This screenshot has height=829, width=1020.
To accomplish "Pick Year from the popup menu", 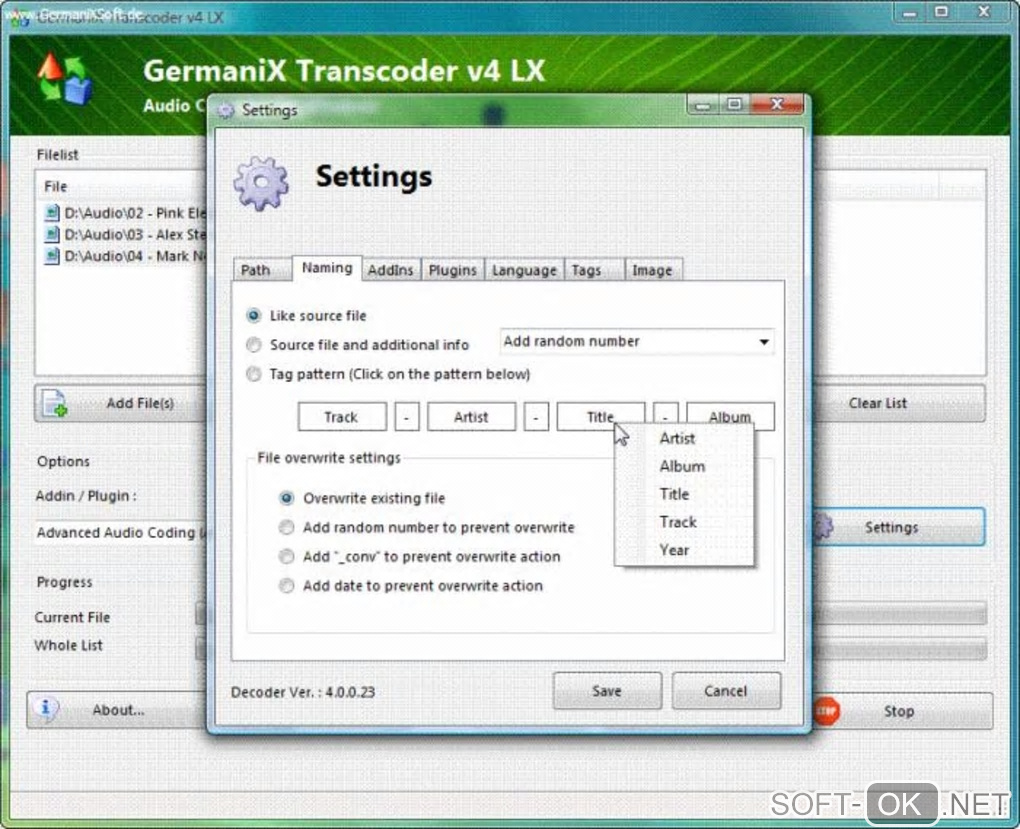I will point(684,550).
